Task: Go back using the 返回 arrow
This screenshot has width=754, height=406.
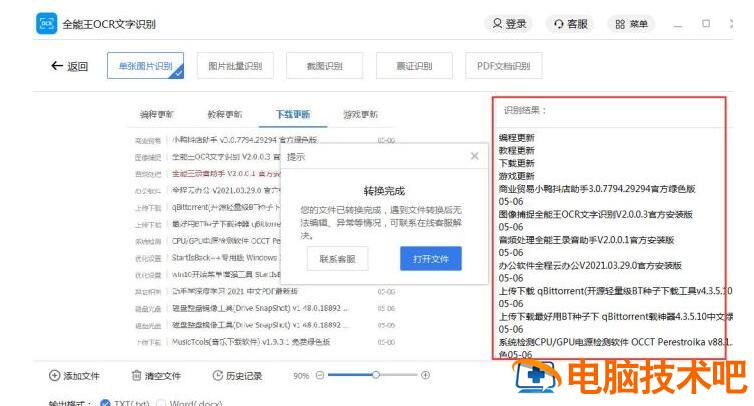Action: [69, 66]
